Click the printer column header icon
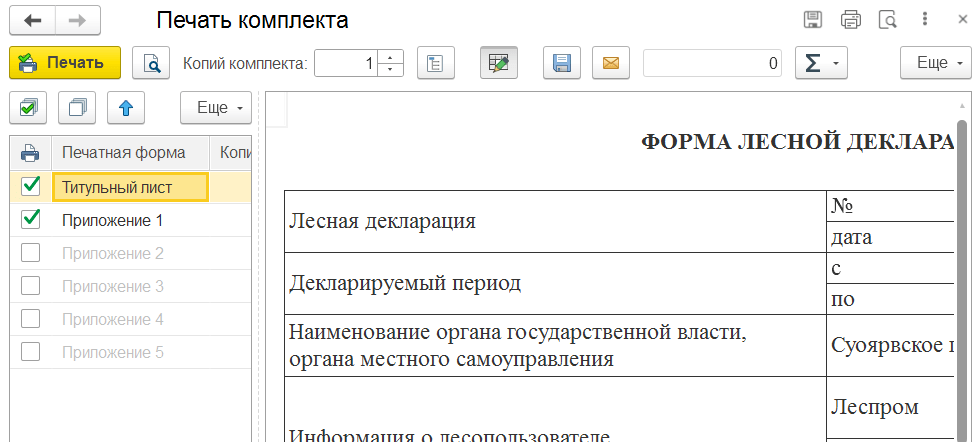Image resolution: width=979 pixels, height=442 pixels. (x=31, y=152)
